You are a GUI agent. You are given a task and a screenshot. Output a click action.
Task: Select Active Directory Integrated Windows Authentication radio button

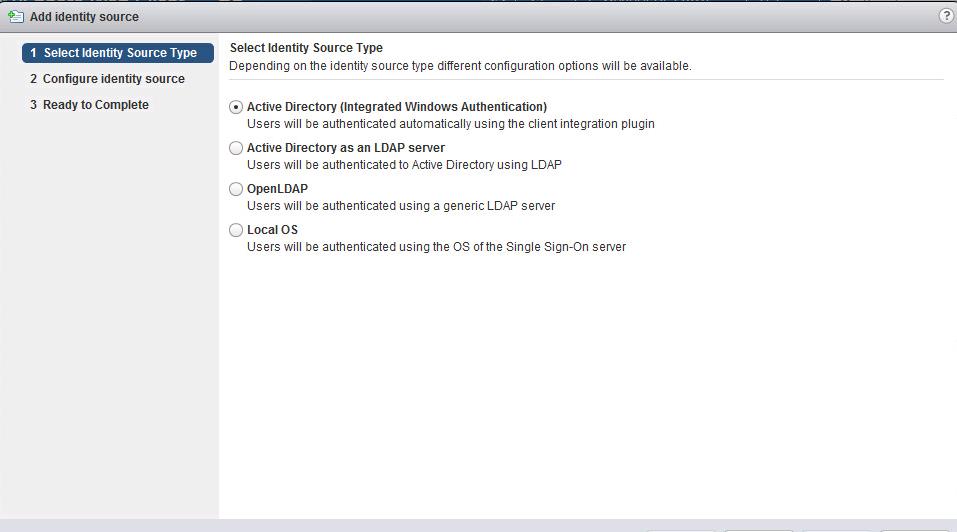tap(236, 107)
